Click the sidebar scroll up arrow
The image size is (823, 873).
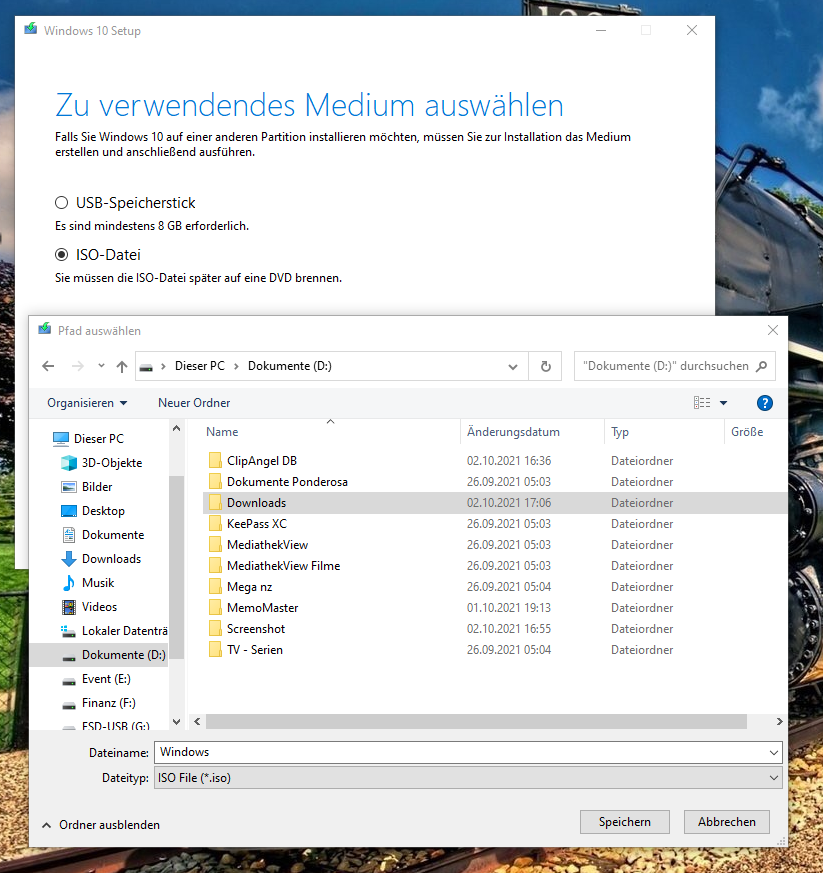pyautogui.click(x=177, y=429)
